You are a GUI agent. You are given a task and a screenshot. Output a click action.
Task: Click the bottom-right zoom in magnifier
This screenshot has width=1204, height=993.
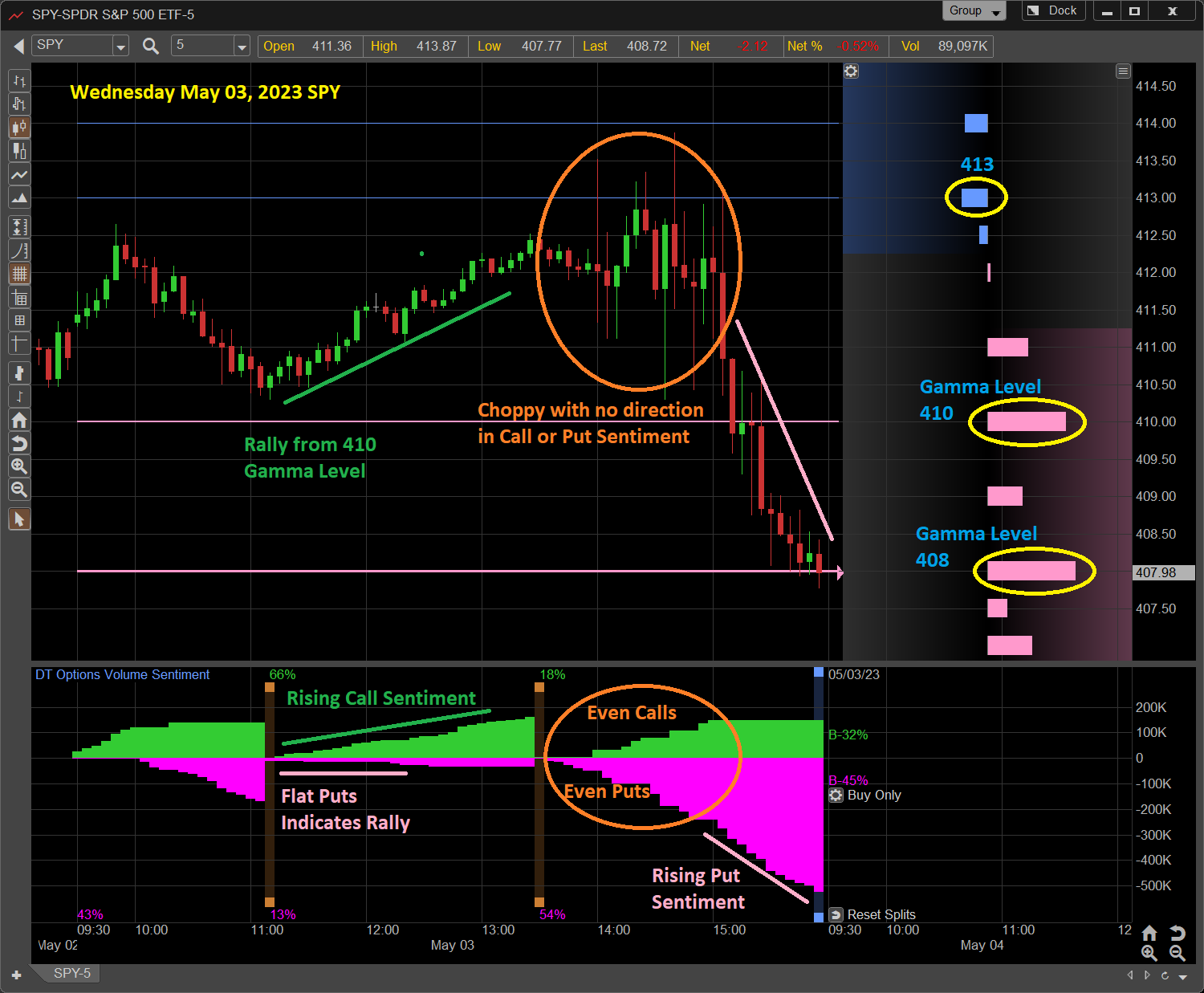1149,953
